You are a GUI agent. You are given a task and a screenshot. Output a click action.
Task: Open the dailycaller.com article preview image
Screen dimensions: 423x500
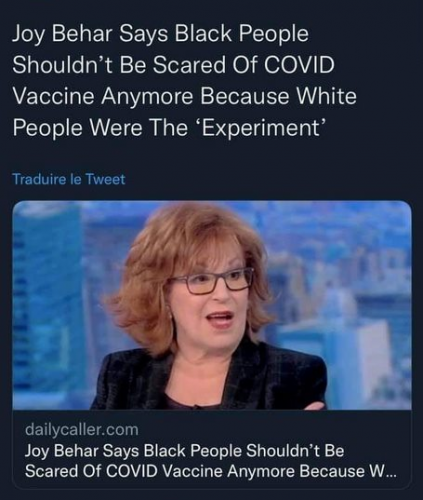click(212, 305)
